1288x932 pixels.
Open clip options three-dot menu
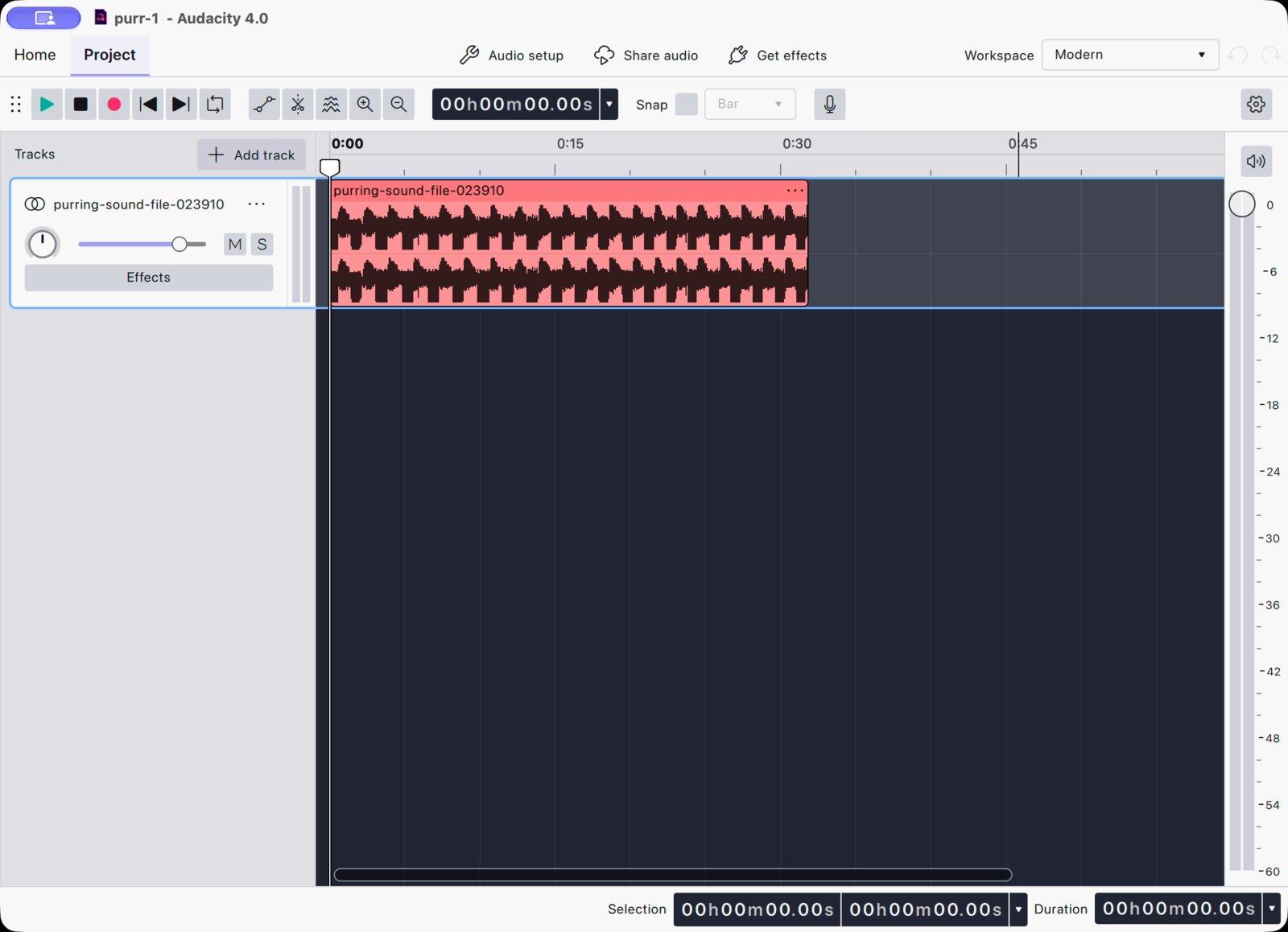coord(795,191)
